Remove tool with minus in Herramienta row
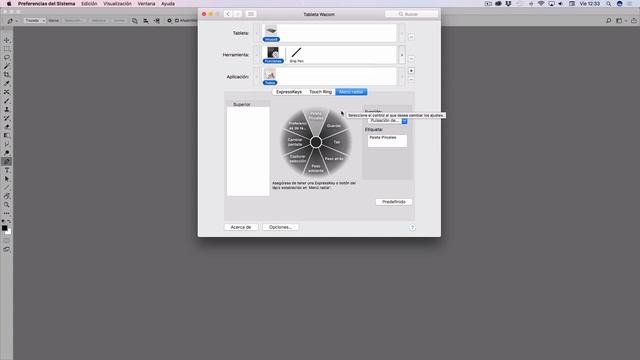 411,59
